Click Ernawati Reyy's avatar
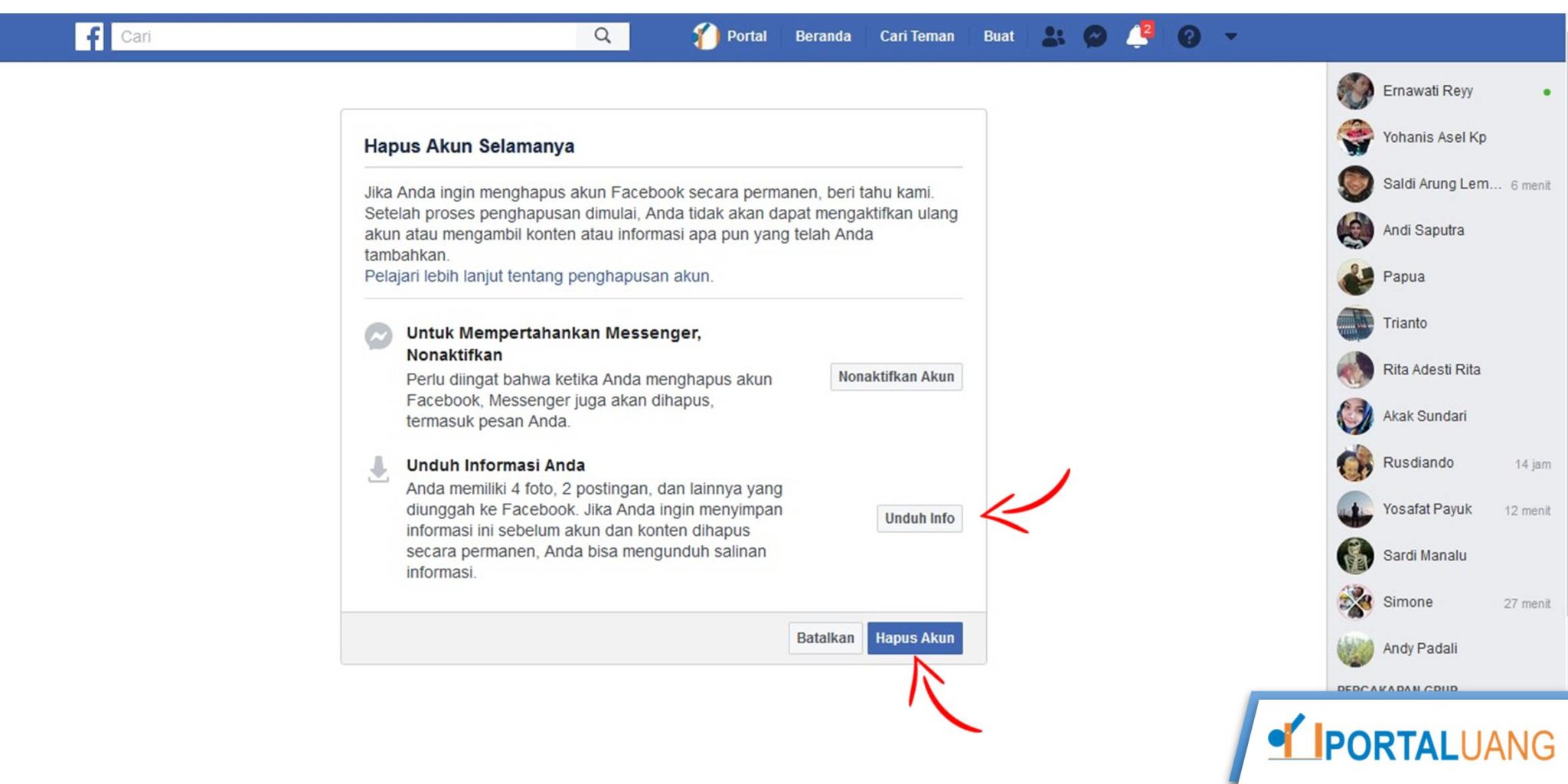This screenshot has width=1568, height=784. tap(1355, 91)
